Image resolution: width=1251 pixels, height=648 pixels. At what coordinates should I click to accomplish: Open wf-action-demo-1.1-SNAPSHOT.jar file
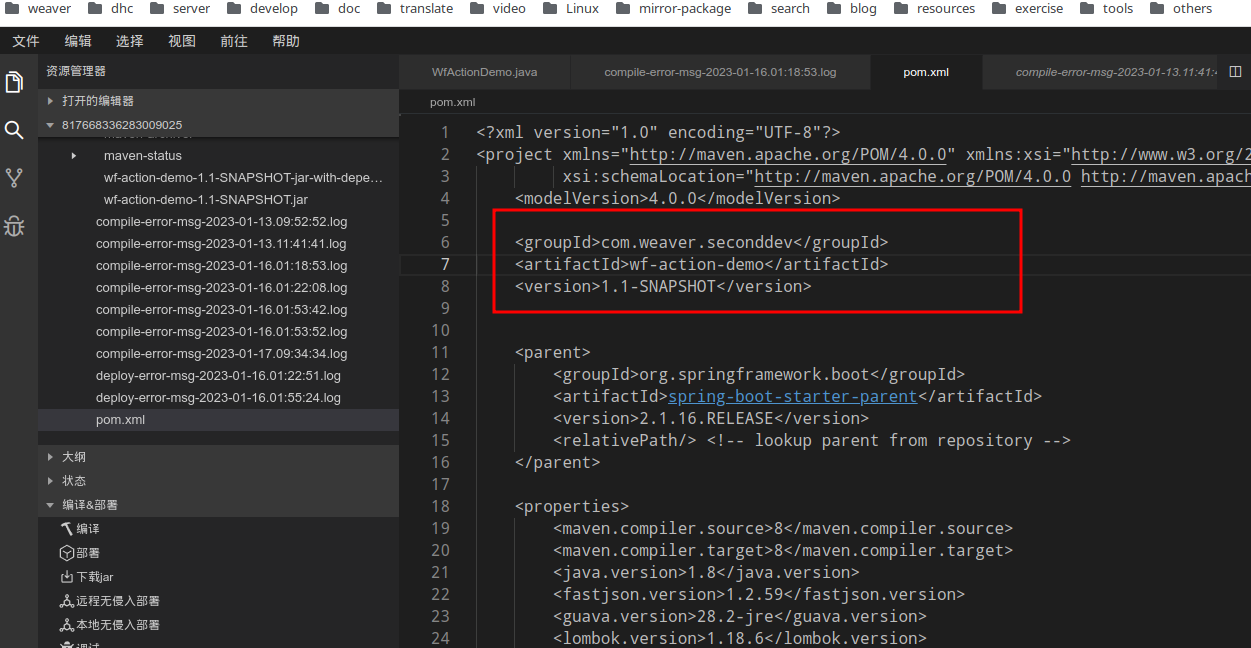206,200
